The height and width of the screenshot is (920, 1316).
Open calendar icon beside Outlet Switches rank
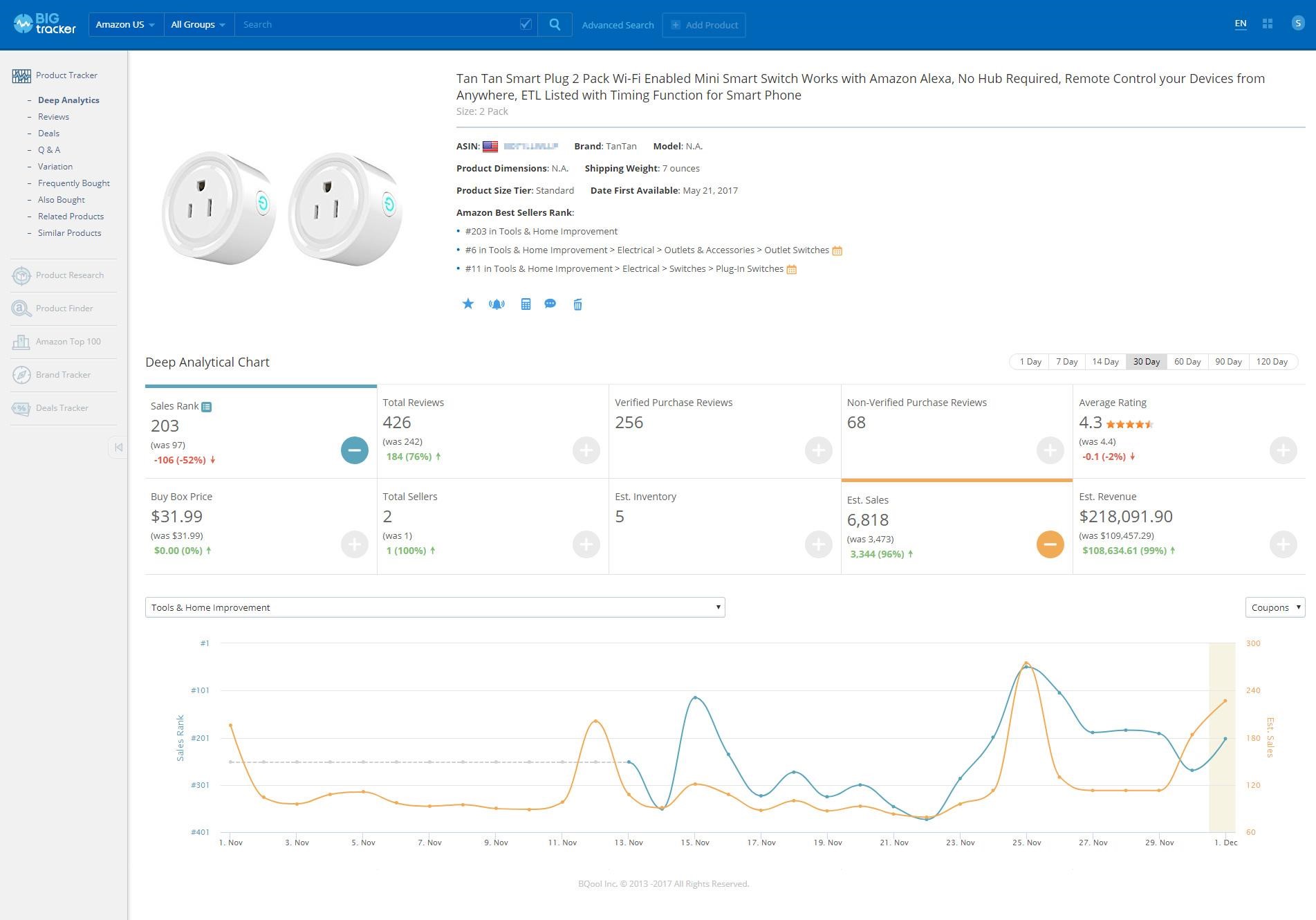pos(837,250)
